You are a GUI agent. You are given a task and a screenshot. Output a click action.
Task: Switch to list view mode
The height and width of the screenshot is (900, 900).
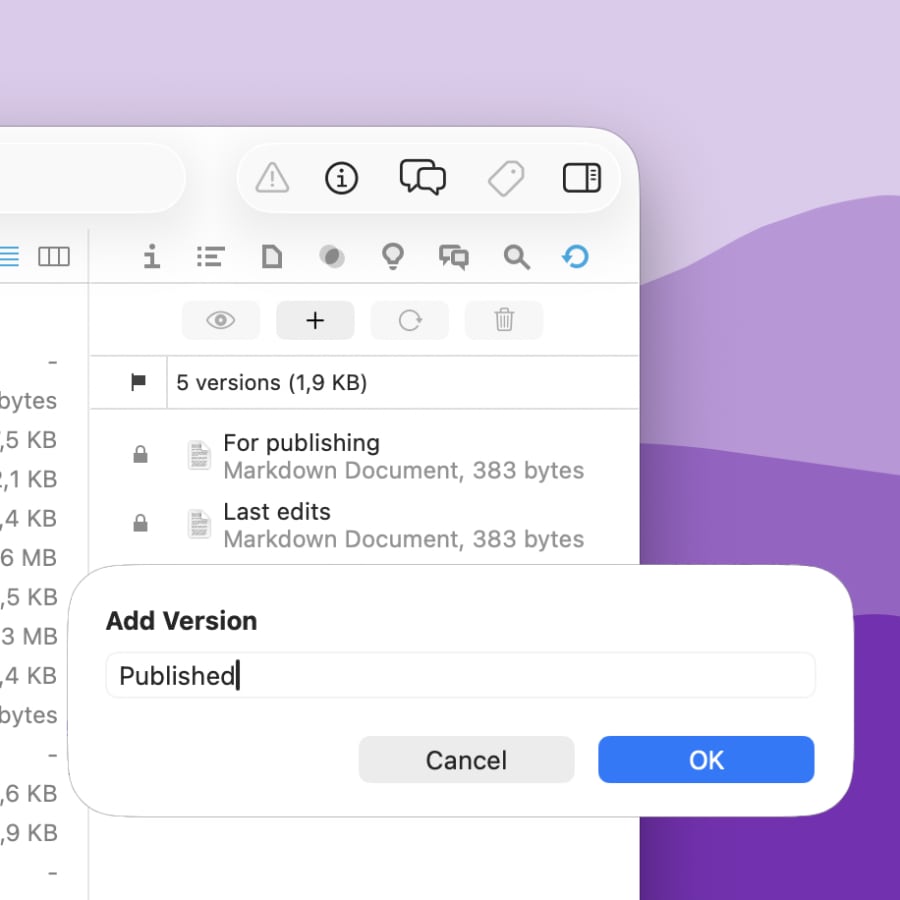(x=8, y=257)
